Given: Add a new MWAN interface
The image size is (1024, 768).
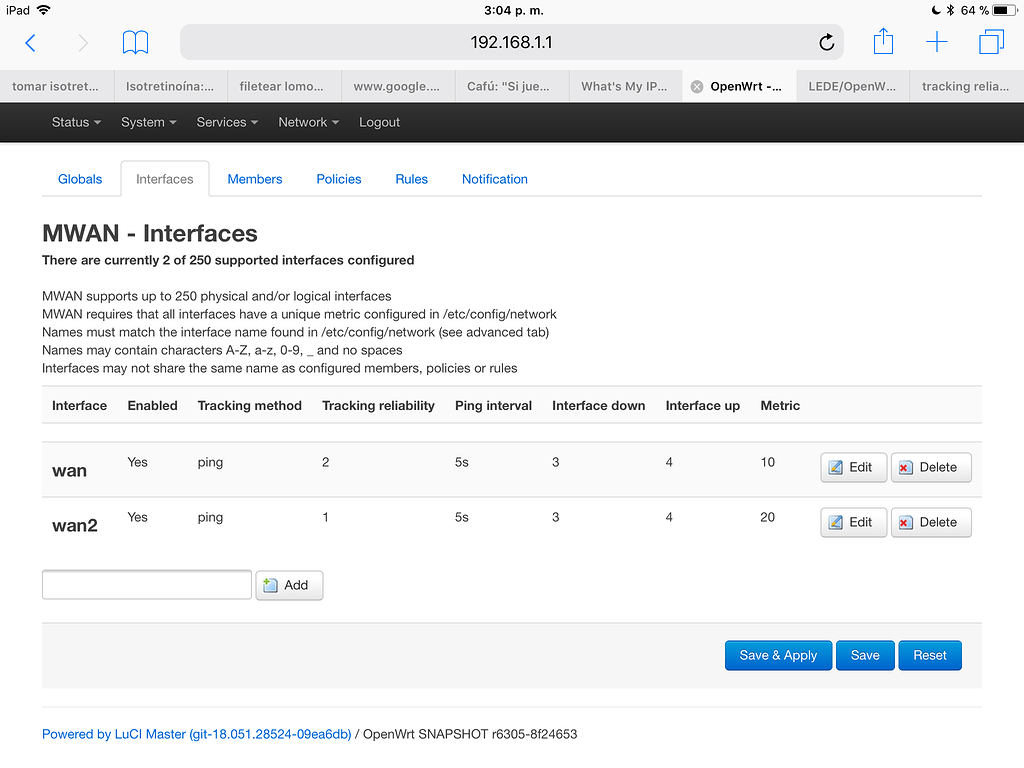Looking at the screenshot, I should (289, 585).
